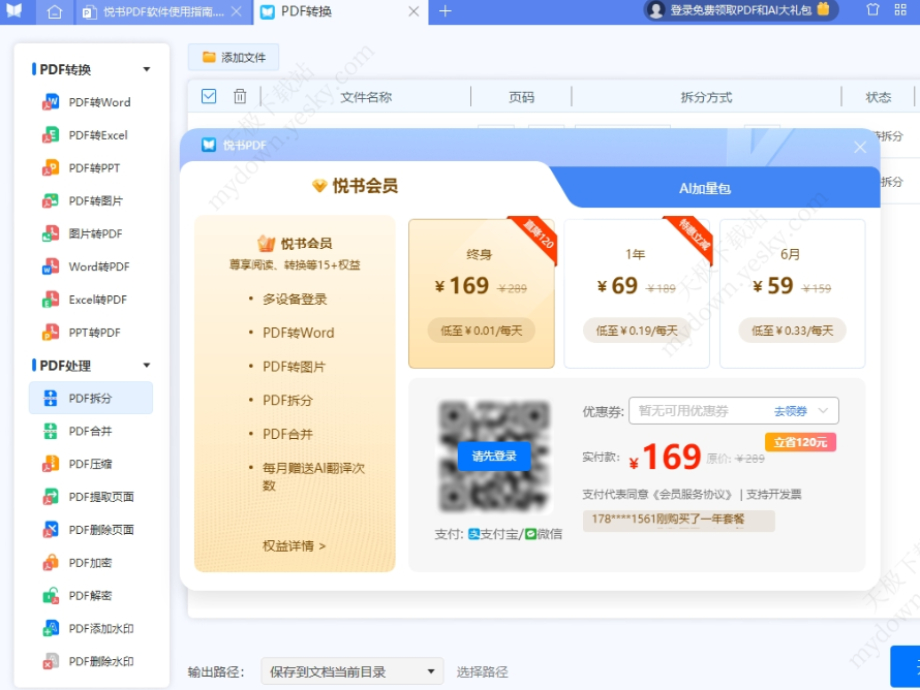The width and height of the screenshot is (920, 690).
Task: Click the home icon in title bar
Action: click(x=55, y=11)
